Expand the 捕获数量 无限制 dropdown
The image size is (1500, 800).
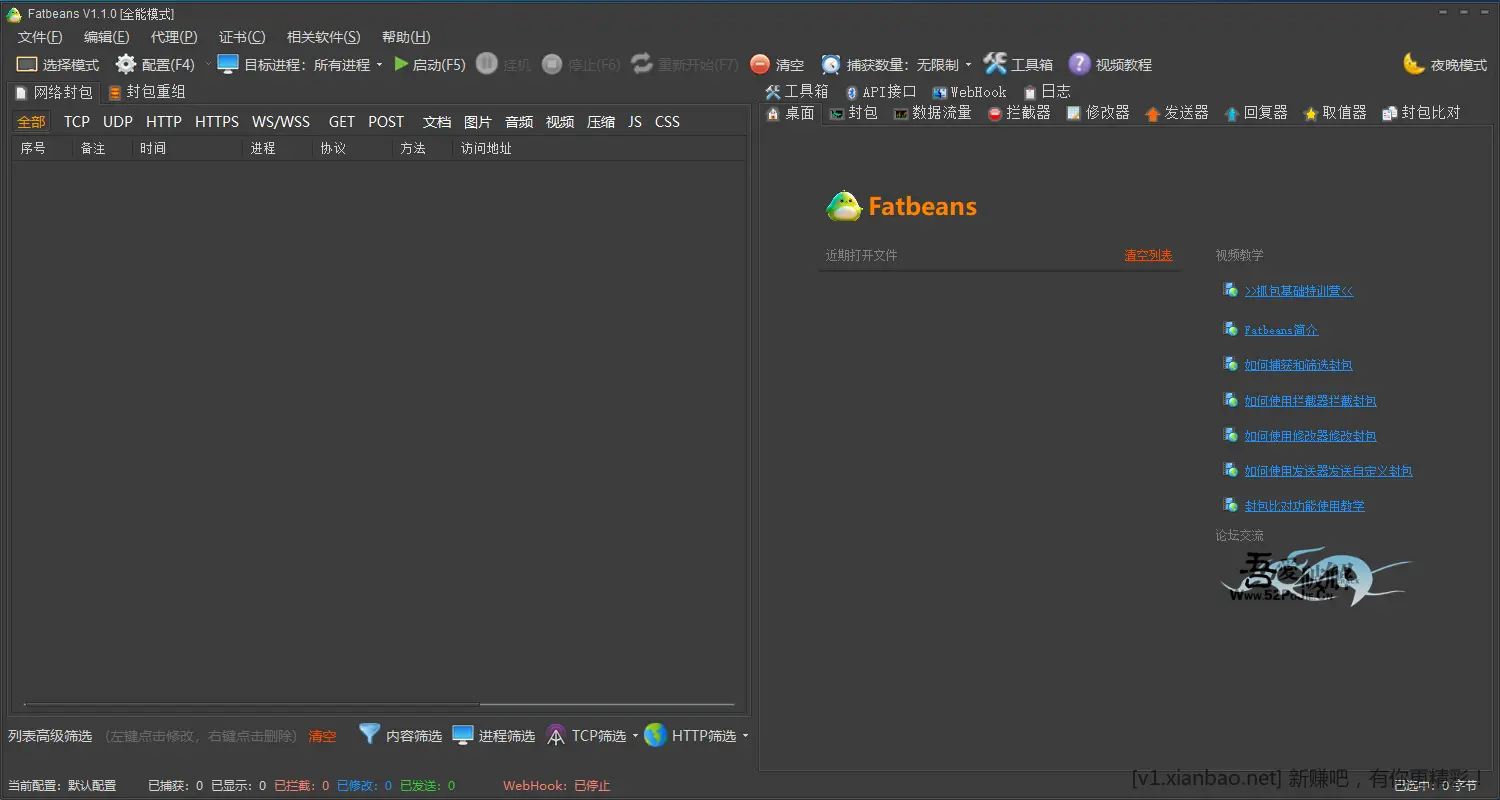968,65
